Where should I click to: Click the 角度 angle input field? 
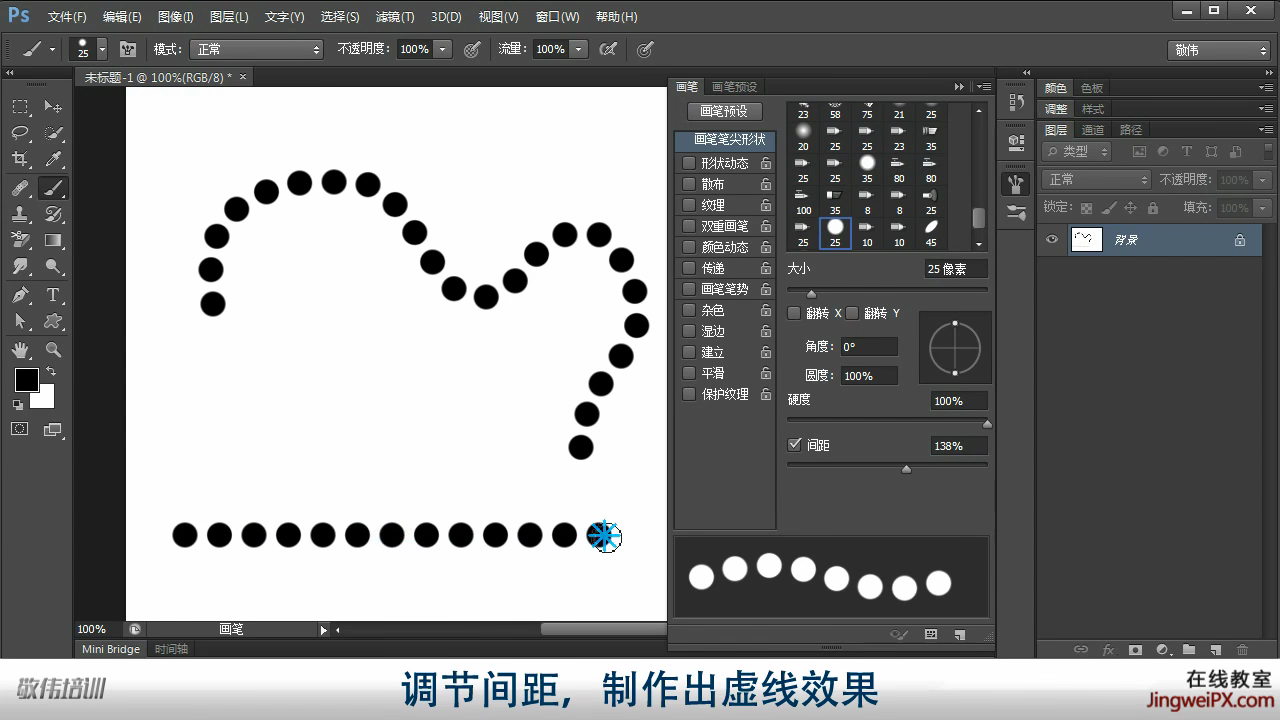(868, 347)
